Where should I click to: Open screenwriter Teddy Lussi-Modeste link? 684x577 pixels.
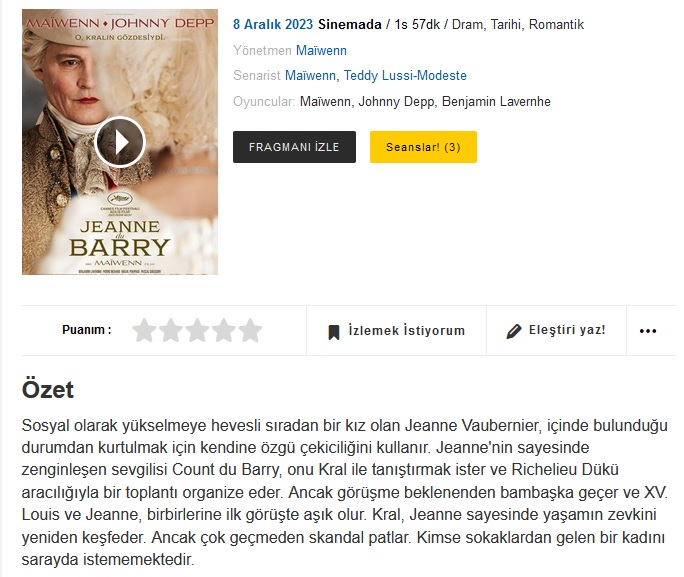[x=405, y=75]
